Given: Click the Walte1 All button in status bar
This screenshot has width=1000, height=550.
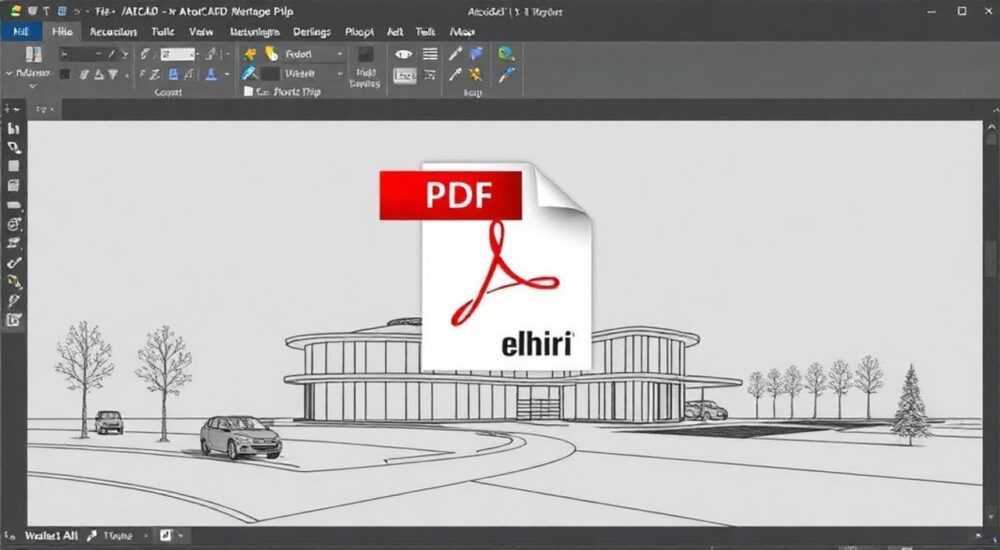Looking at the screenshot, I should point(51,536).
